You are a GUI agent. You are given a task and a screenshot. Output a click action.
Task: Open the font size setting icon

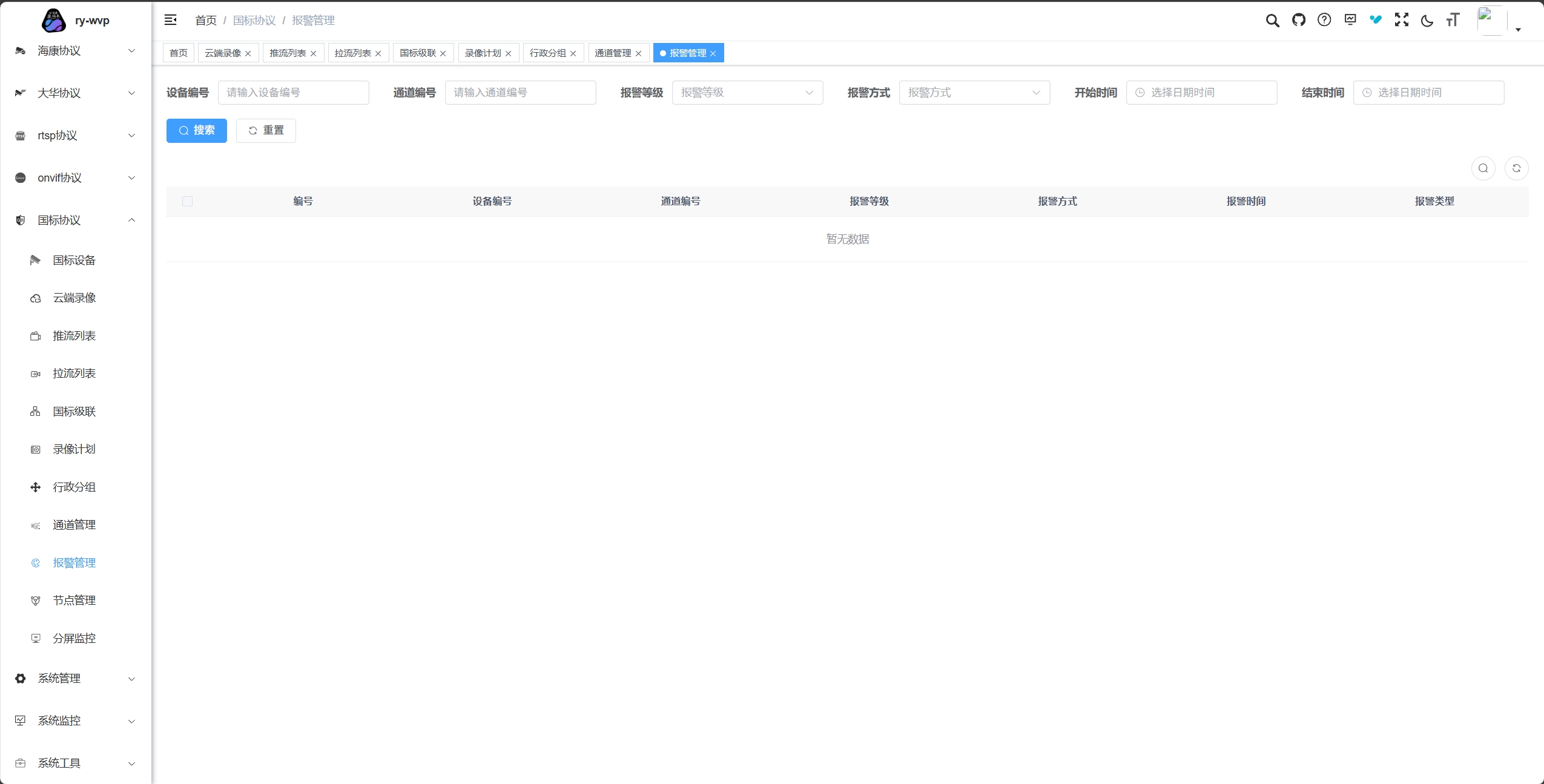pos(1453,20)
